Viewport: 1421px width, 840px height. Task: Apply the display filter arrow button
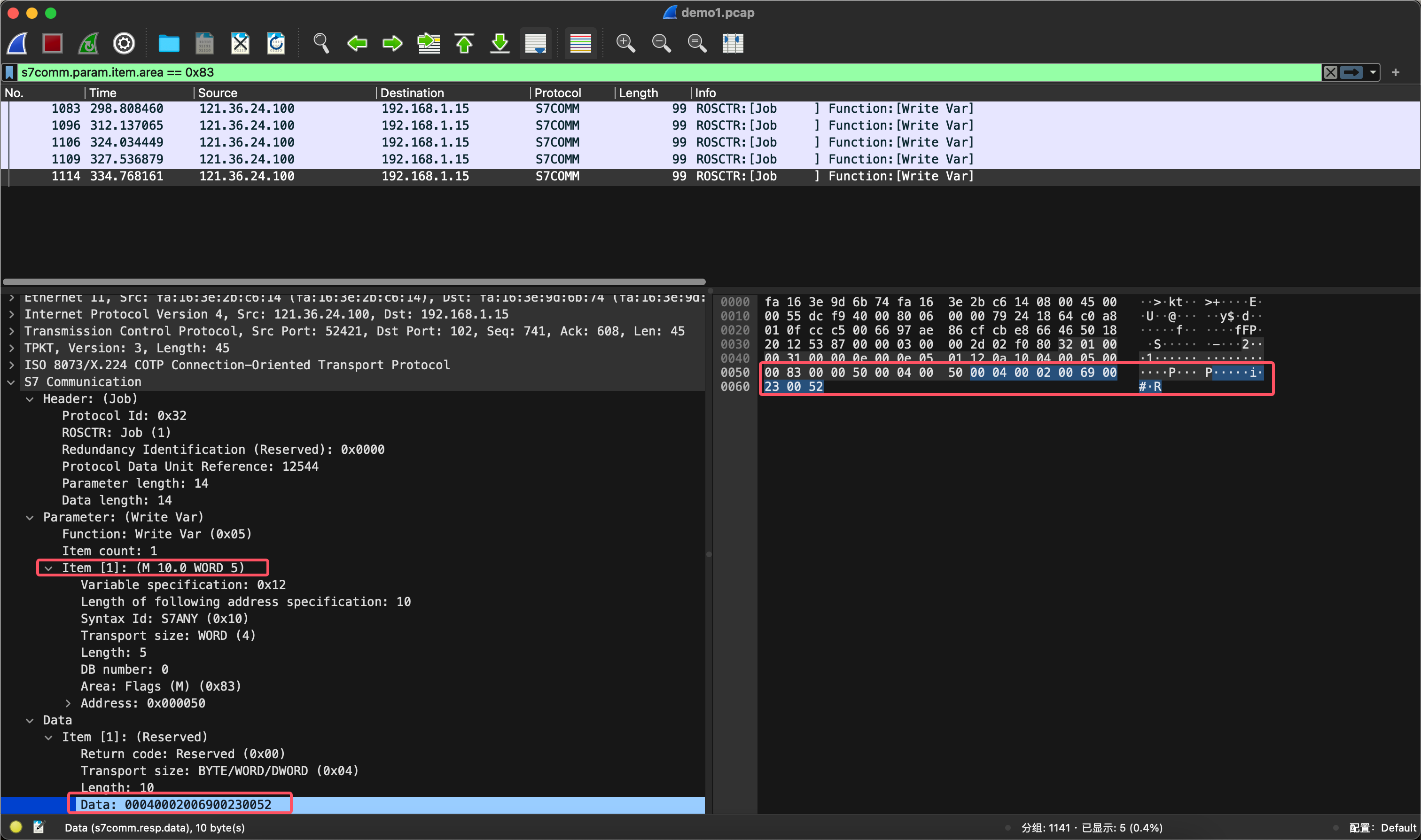[x=1351, y=72]
